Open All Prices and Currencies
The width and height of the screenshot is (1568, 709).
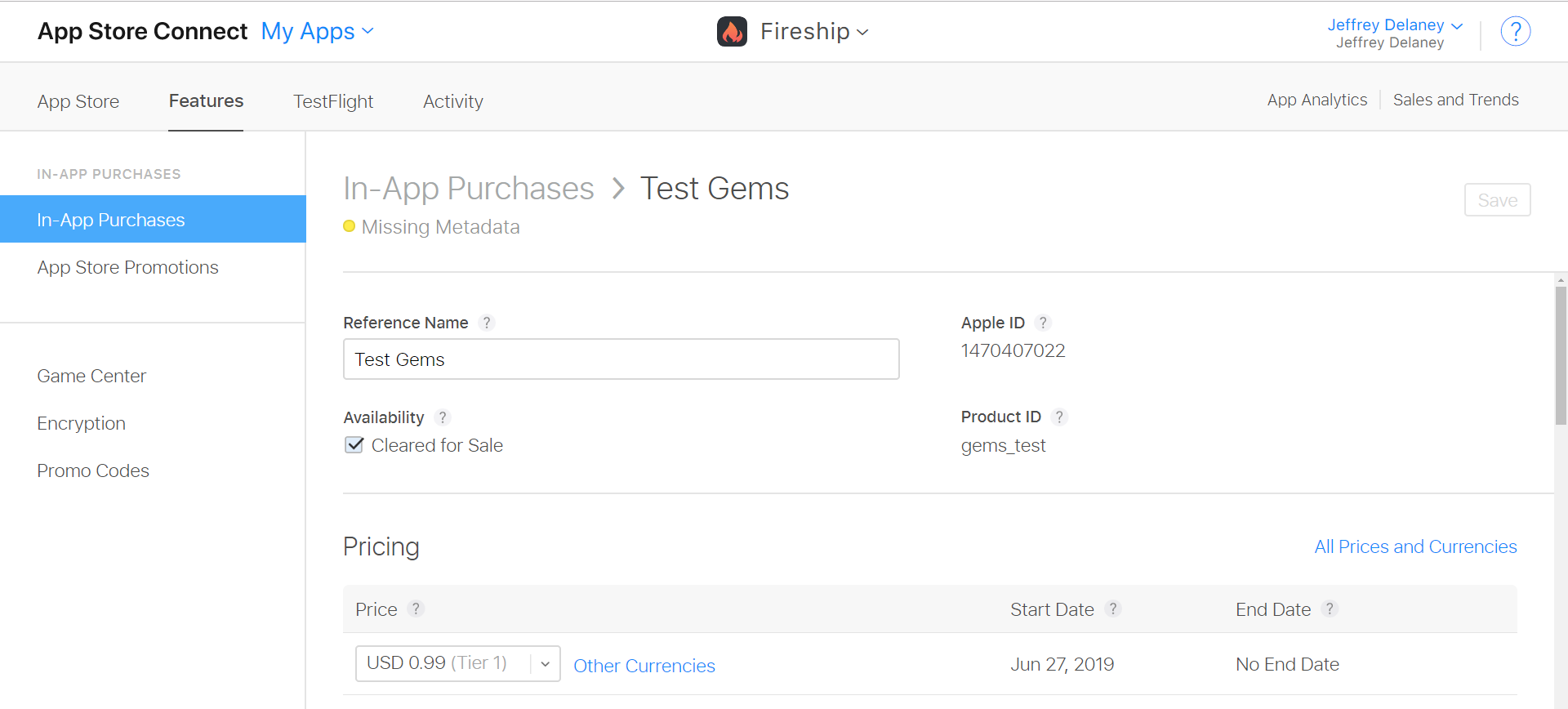[1415, 546]
